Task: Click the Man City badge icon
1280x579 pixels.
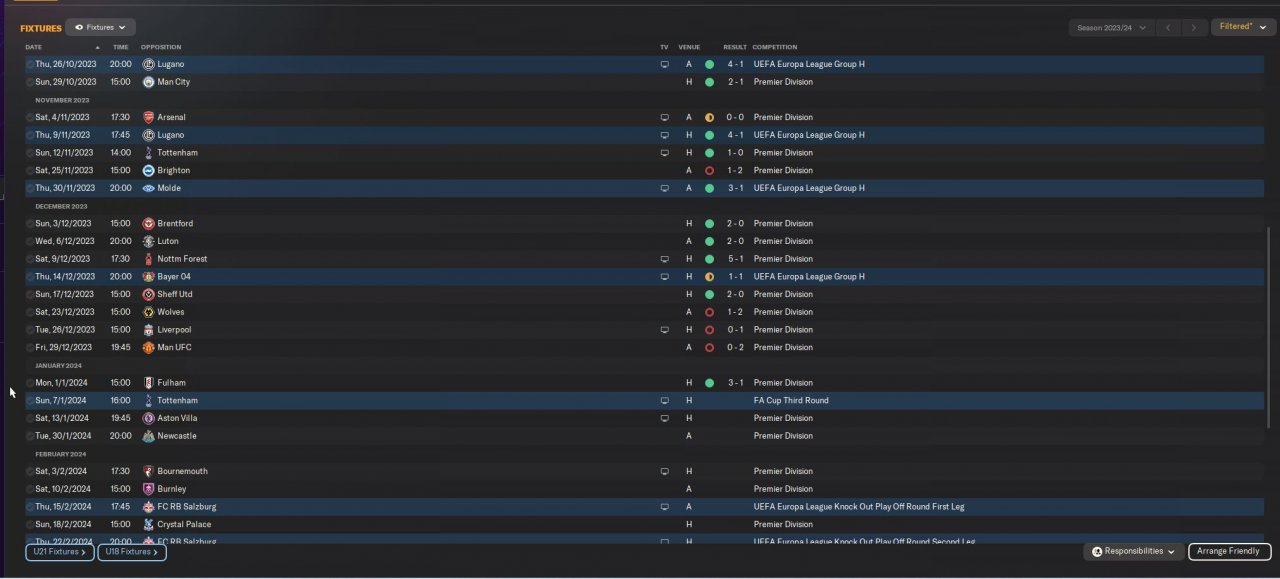Action: (x=148, y=82)
